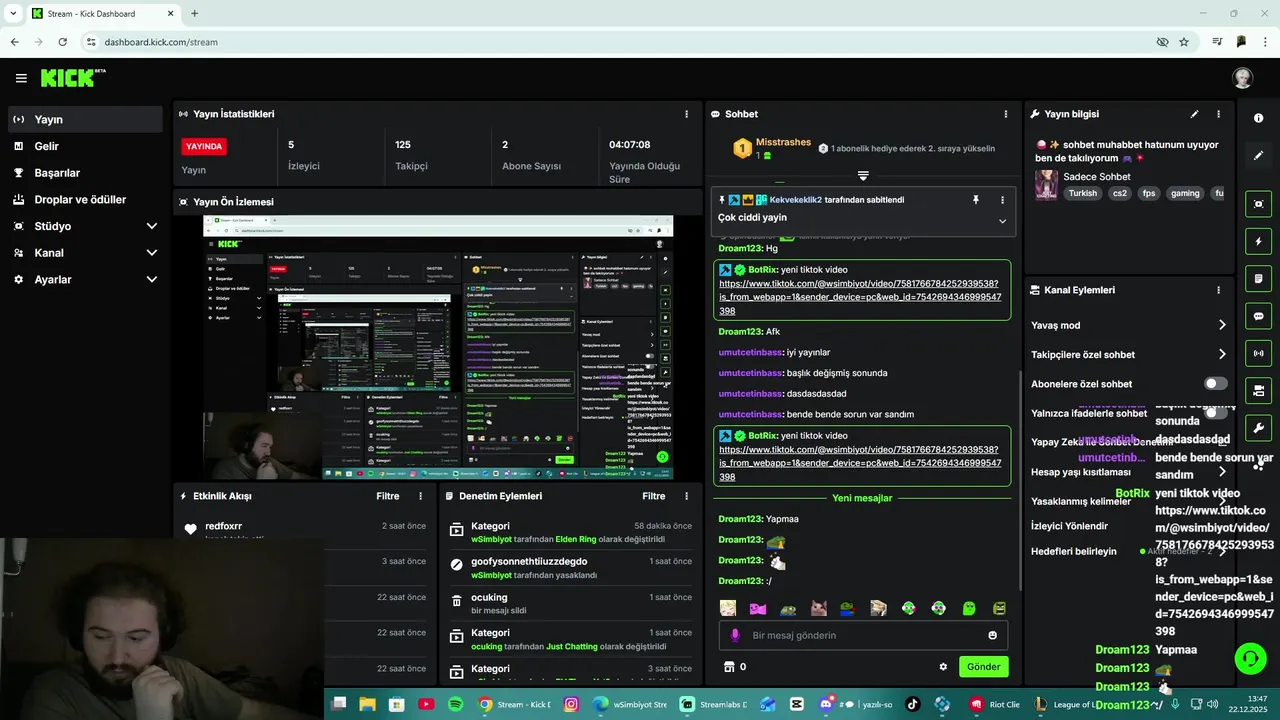The image size is (1280, 720).
Task: Go to Droplar ve ödüller in sidebar
Action: [x=85, y=199]
